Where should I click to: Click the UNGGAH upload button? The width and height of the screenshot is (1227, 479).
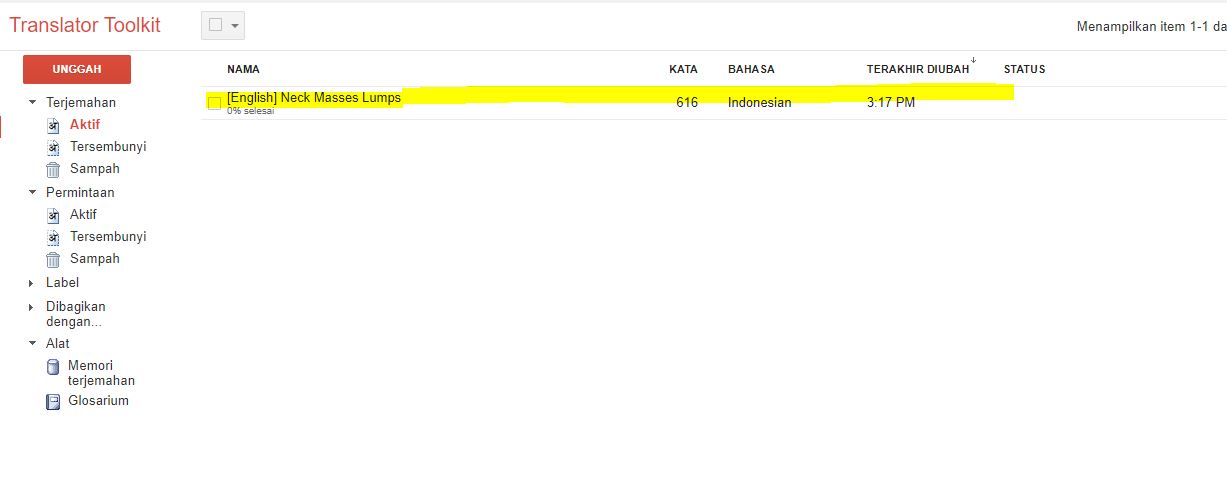pyautogui.click(x=77, y=69)
